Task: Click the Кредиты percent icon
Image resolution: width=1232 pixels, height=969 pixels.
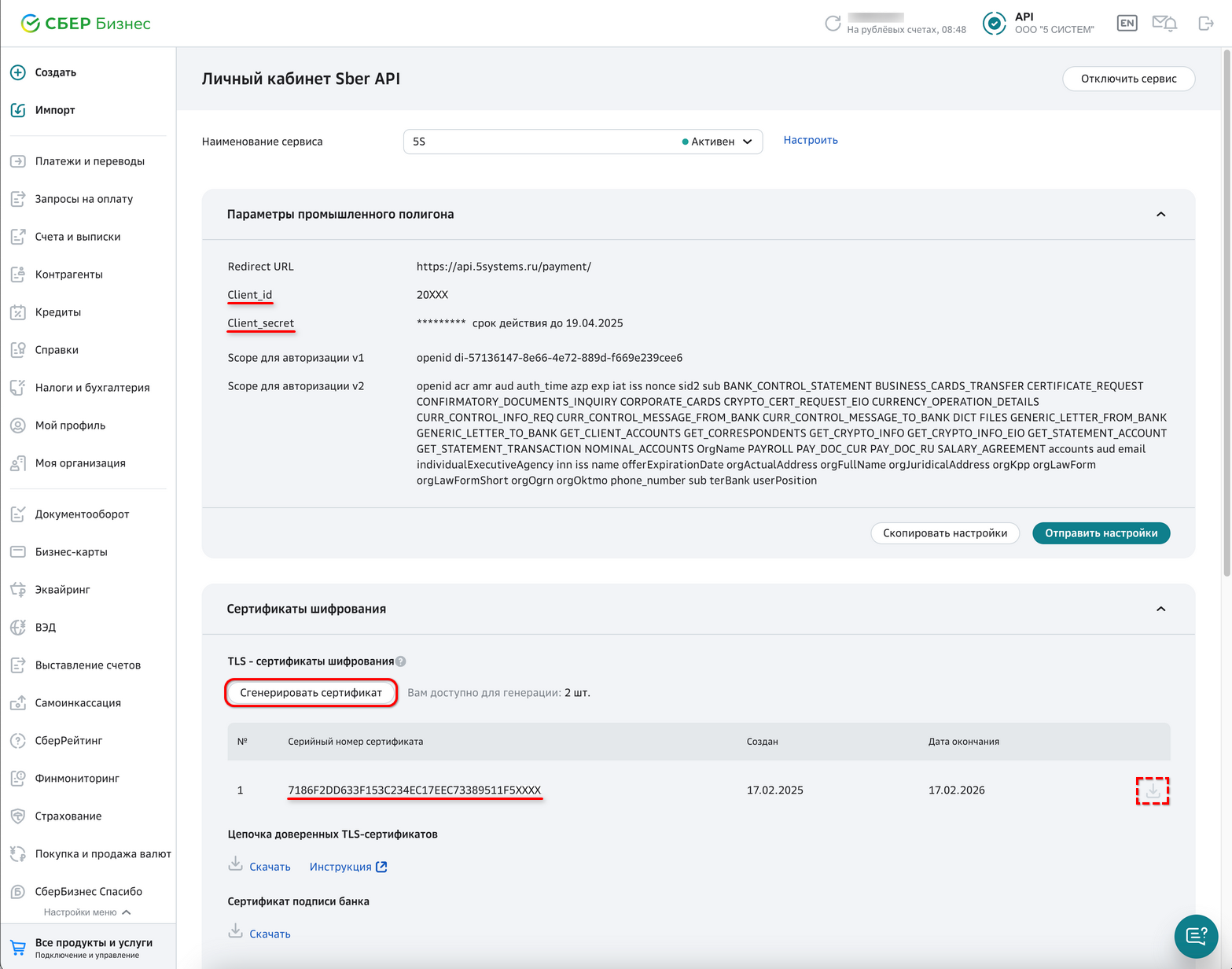Action: click(x=18, y=312)
